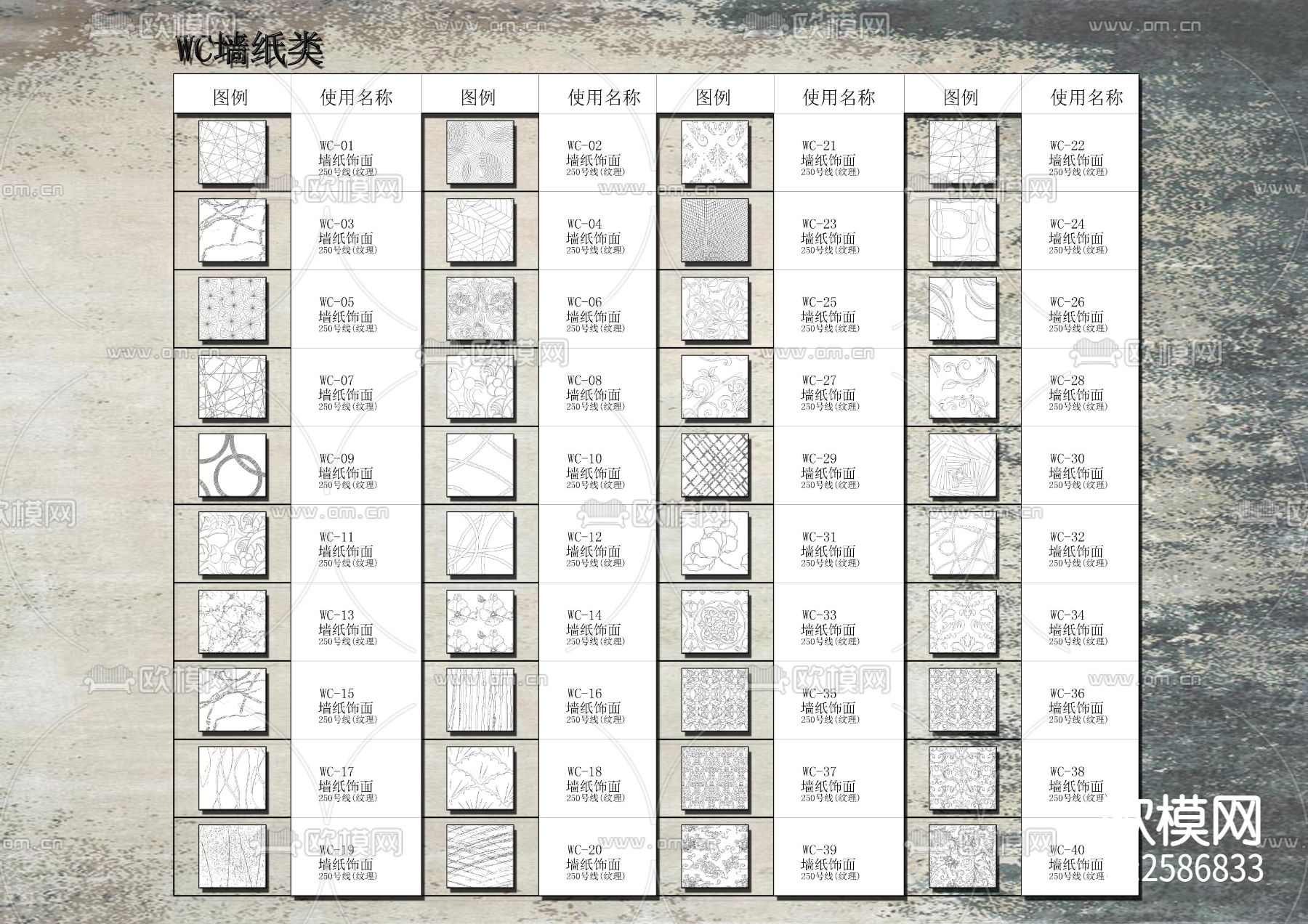Select the WC-02 circular texture swatch
Screen dimensions: 1308x924
coord(480,154)
